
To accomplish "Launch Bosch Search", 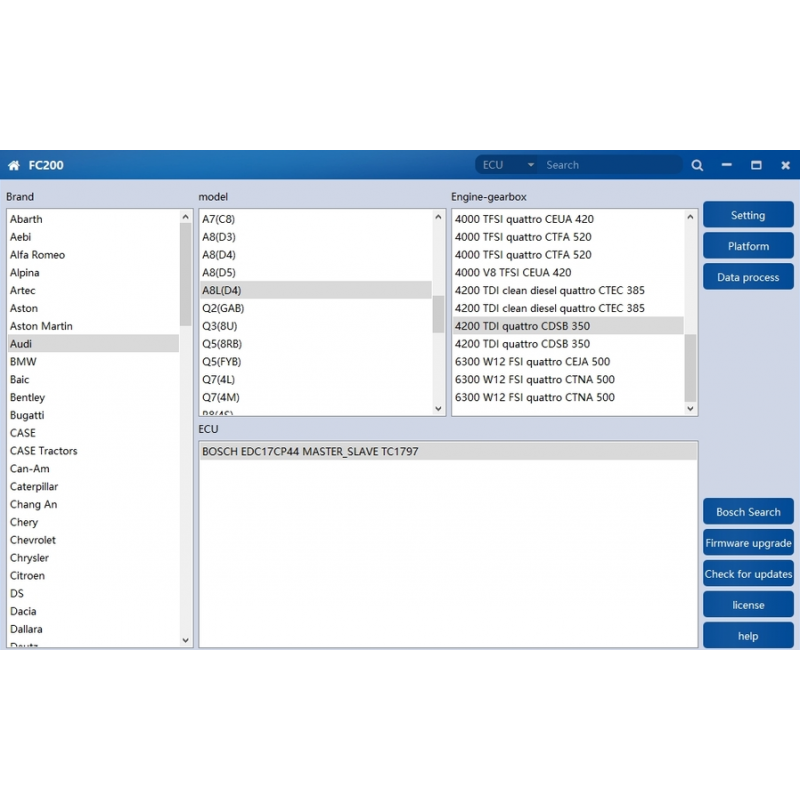I will pos(748,512).
